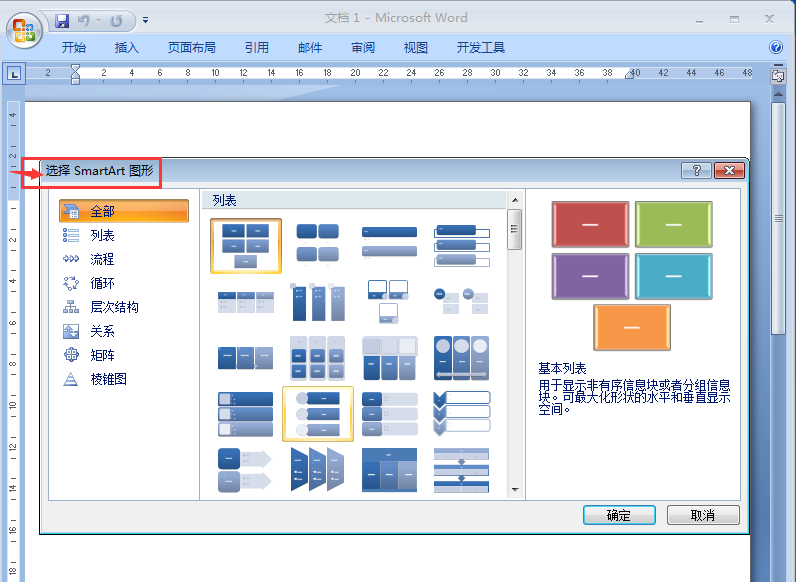Choose the three-column table list layout
The height and width of the screenshot is (582, 796).
[246, 302]
